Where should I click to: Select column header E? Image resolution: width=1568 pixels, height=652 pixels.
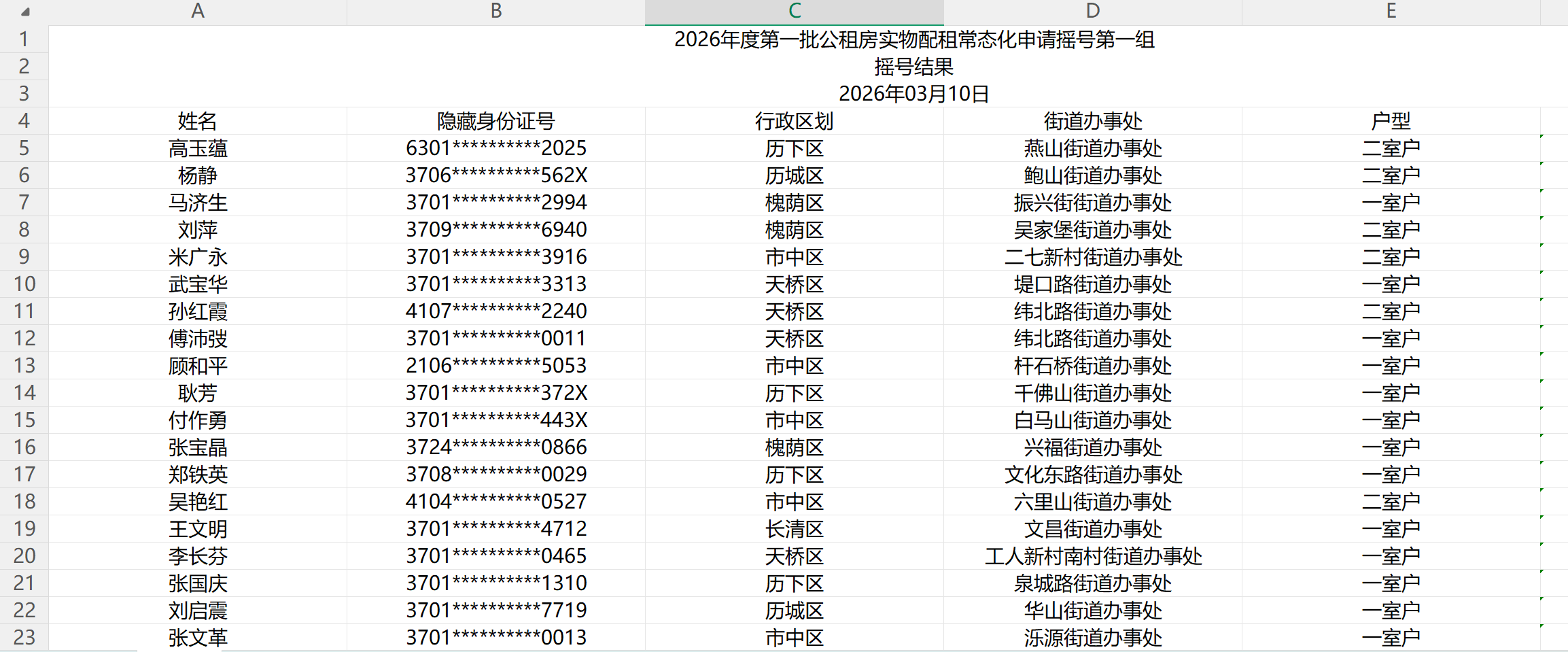click(1391, 11)
